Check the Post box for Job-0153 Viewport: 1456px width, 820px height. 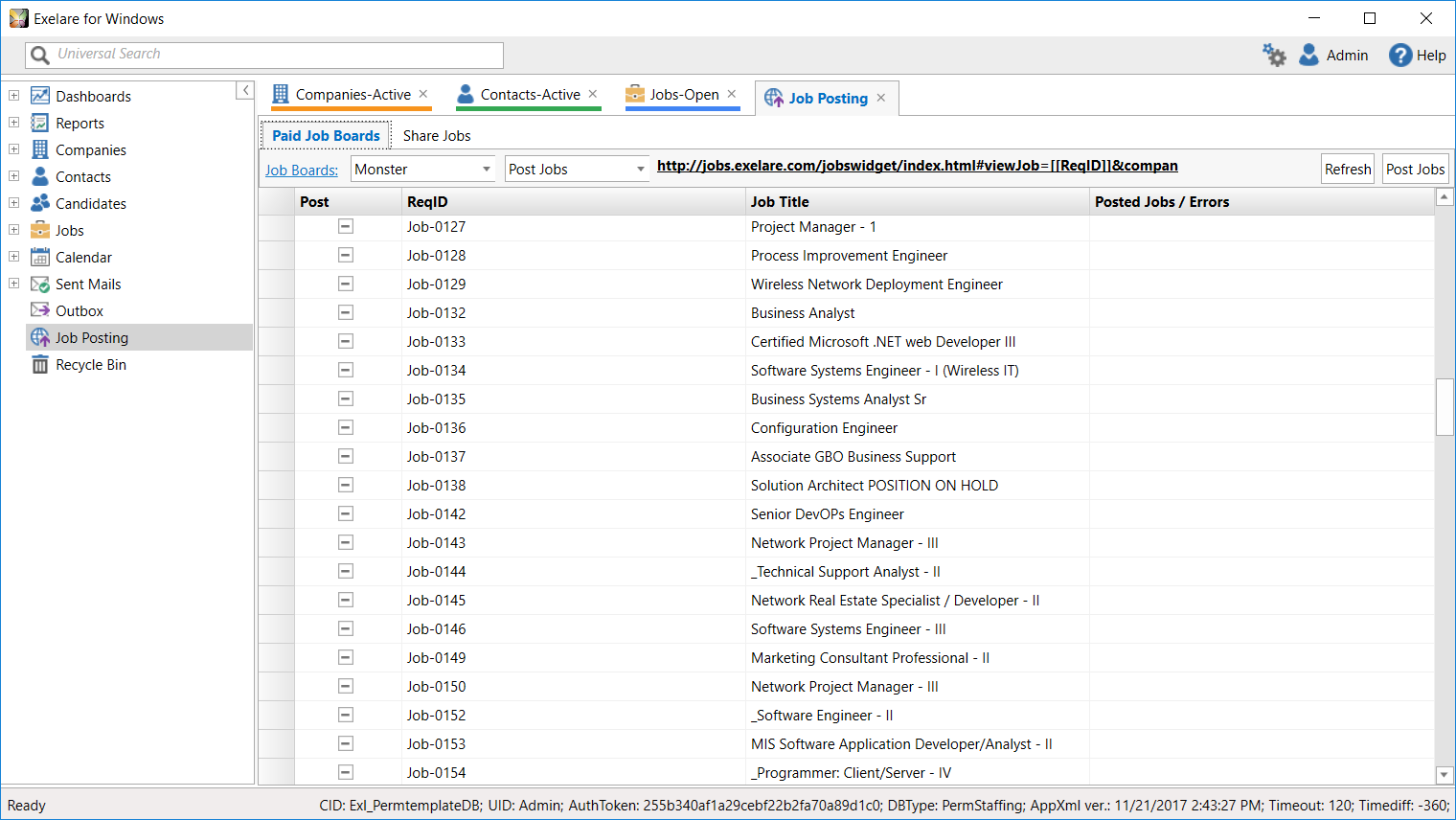coord(346,743)
